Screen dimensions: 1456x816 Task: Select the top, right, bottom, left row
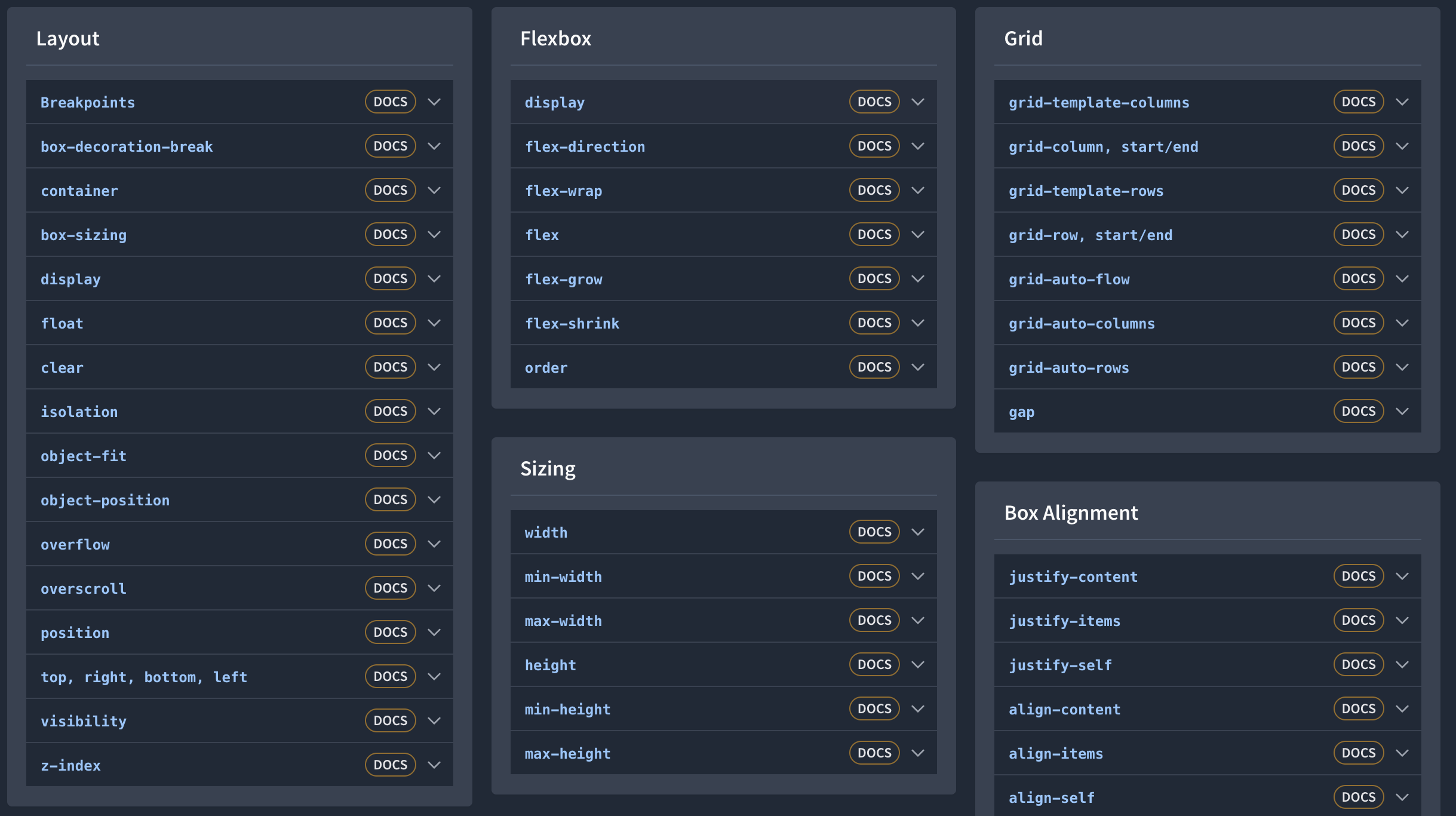pos(144,677)
